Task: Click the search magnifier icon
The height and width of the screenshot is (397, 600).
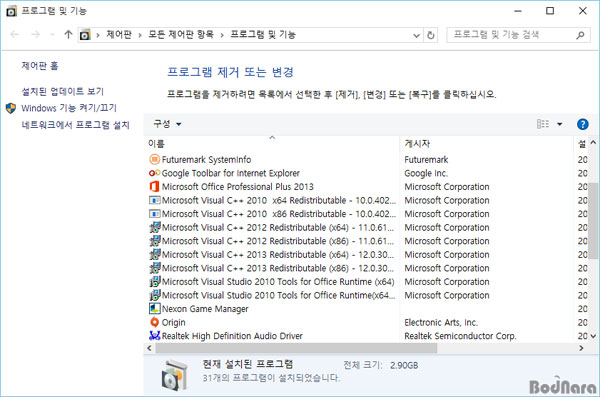Action: (x=580, y=35)
